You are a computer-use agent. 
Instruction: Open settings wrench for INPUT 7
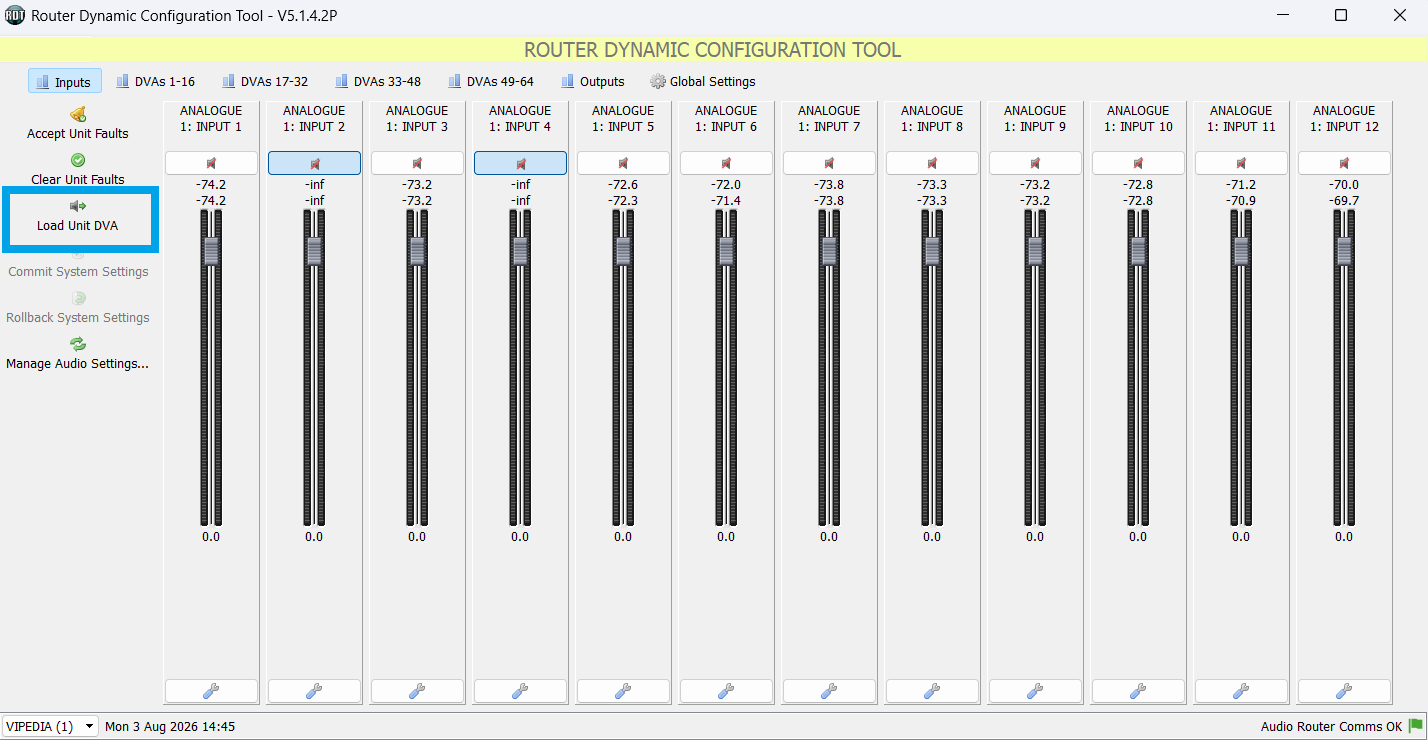pos(829,691)
